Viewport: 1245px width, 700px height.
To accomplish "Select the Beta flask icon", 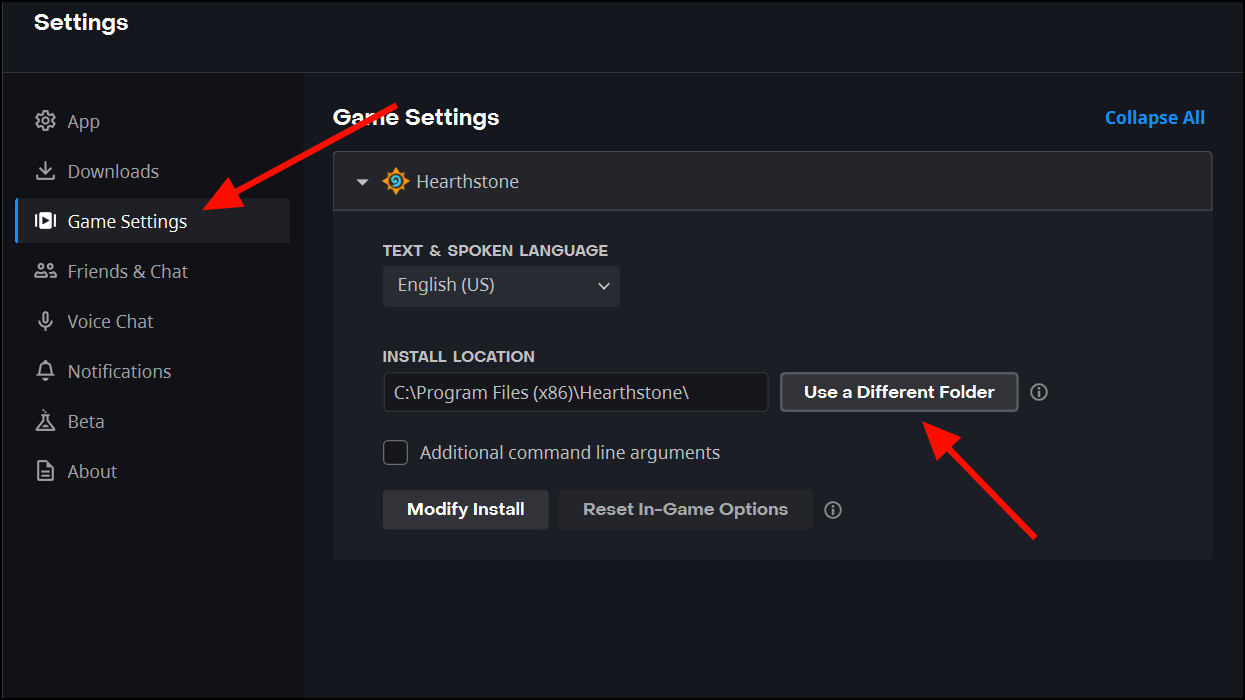I will pos(45,420).
